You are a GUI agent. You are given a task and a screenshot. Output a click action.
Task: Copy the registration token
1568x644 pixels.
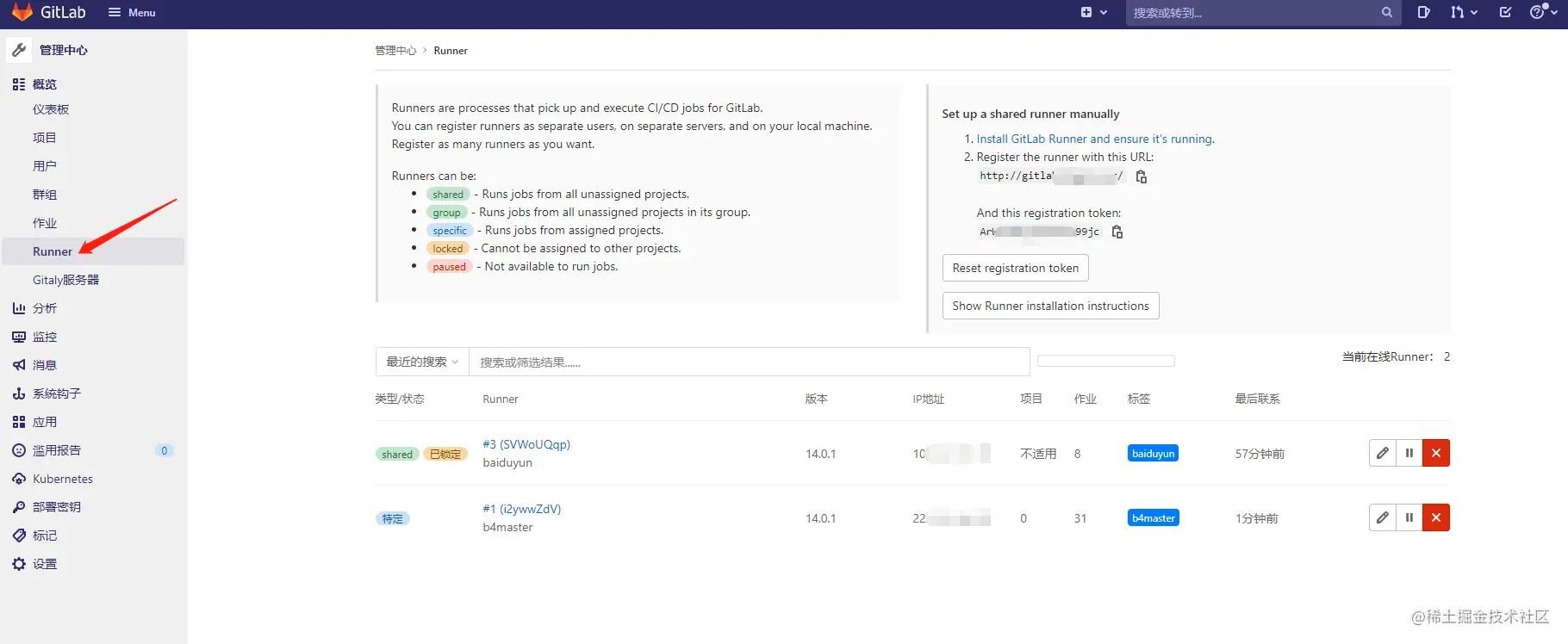1117,232
